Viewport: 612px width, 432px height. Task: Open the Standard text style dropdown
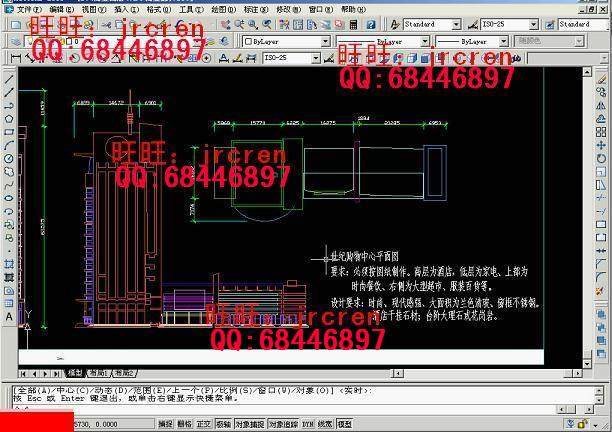(456, 25)
